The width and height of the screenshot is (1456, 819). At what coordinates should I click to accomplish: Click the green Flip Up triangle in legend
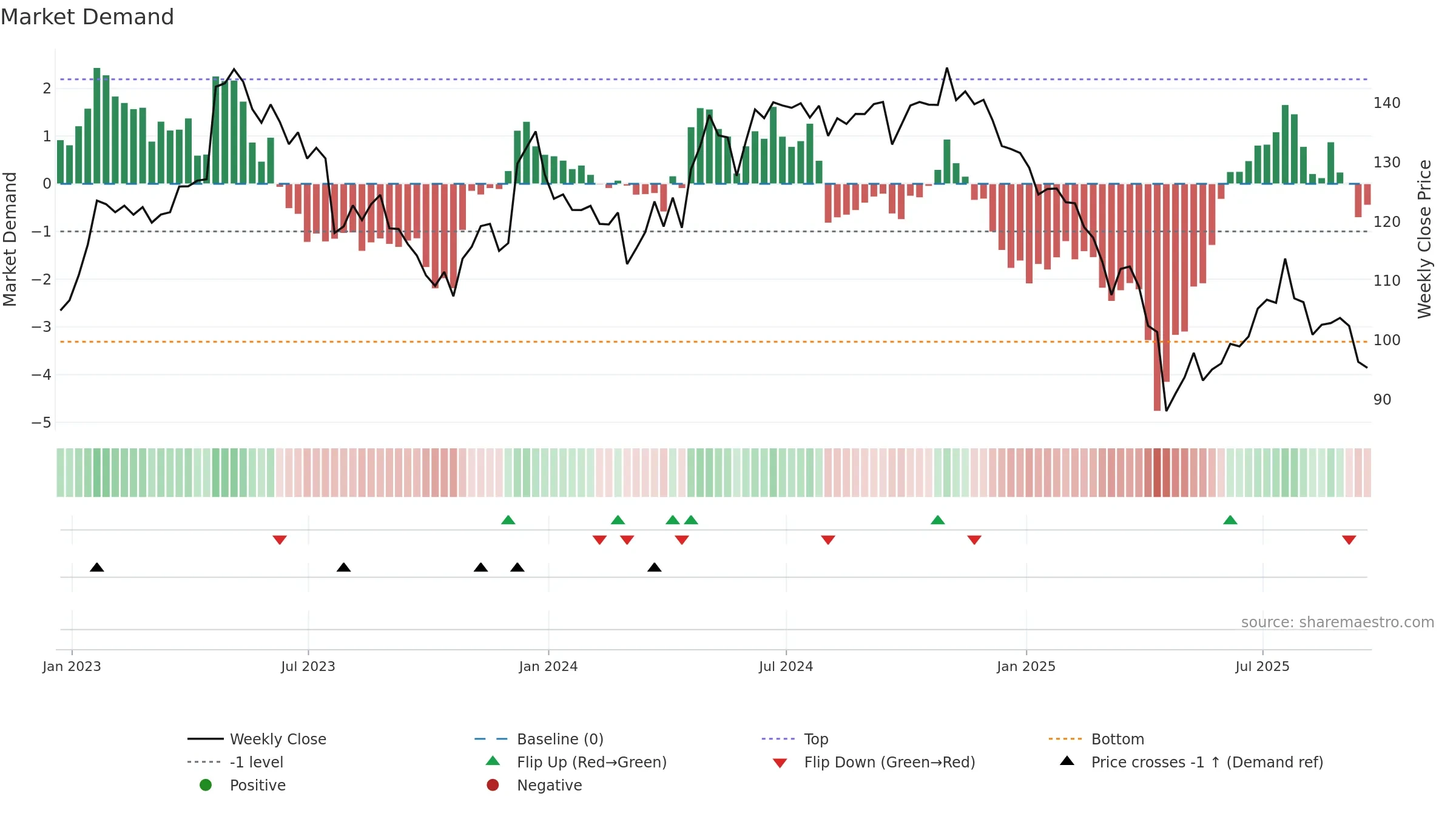493,761
